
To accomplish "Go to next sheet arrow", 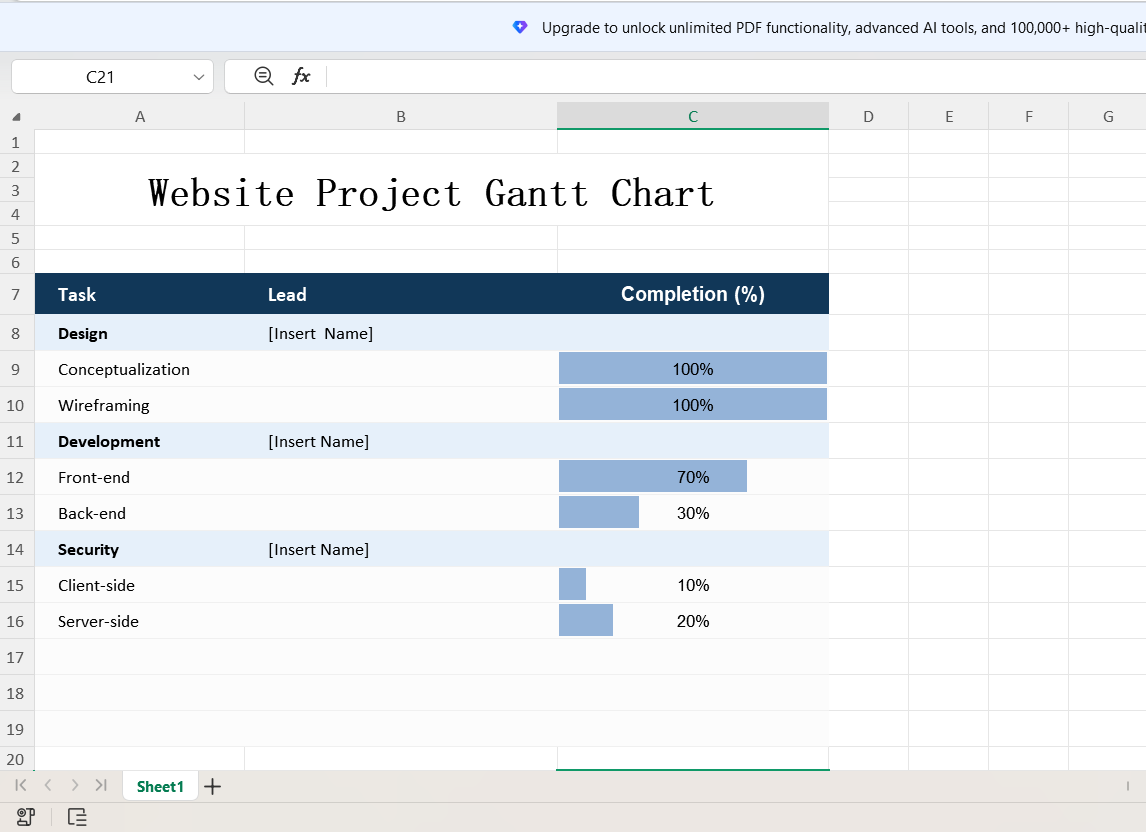I will tap(75, 785).
